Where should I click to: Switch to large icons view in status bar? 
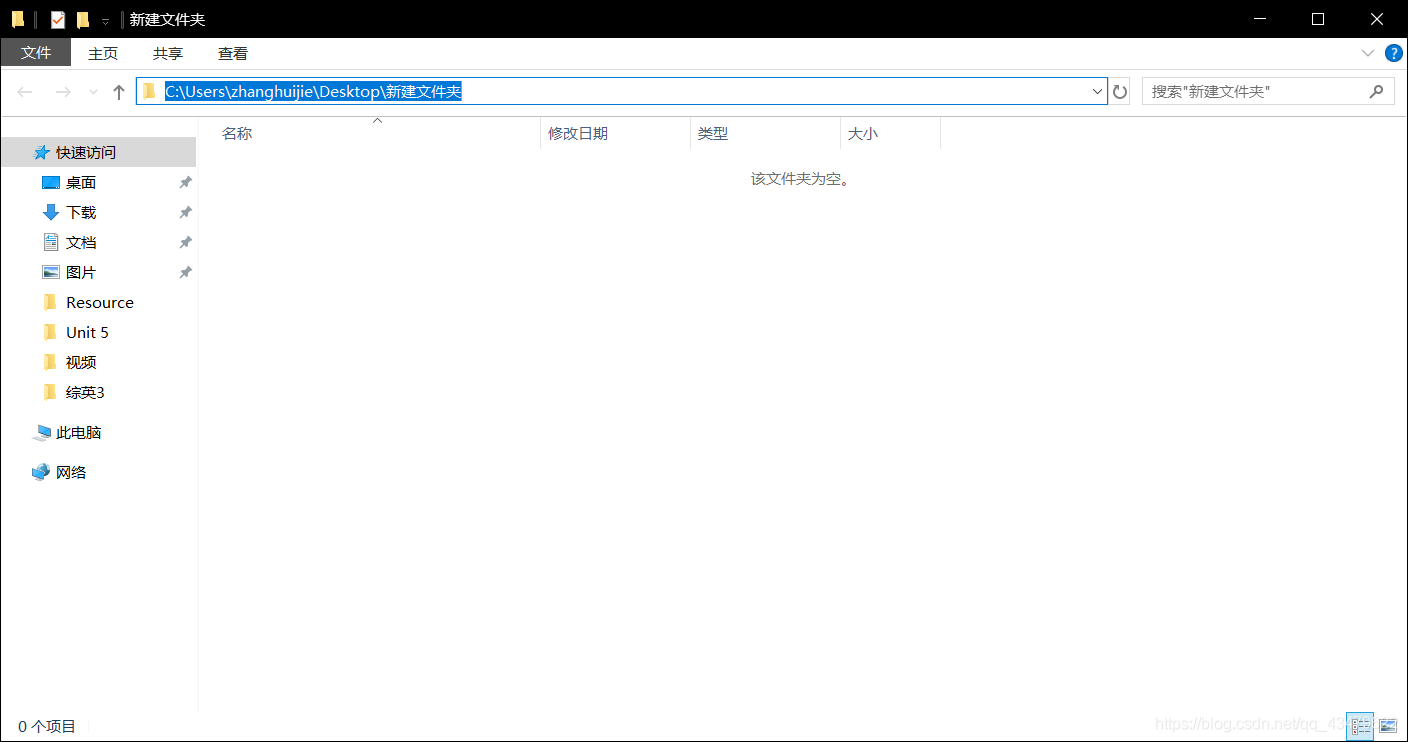pos(1388,726)
